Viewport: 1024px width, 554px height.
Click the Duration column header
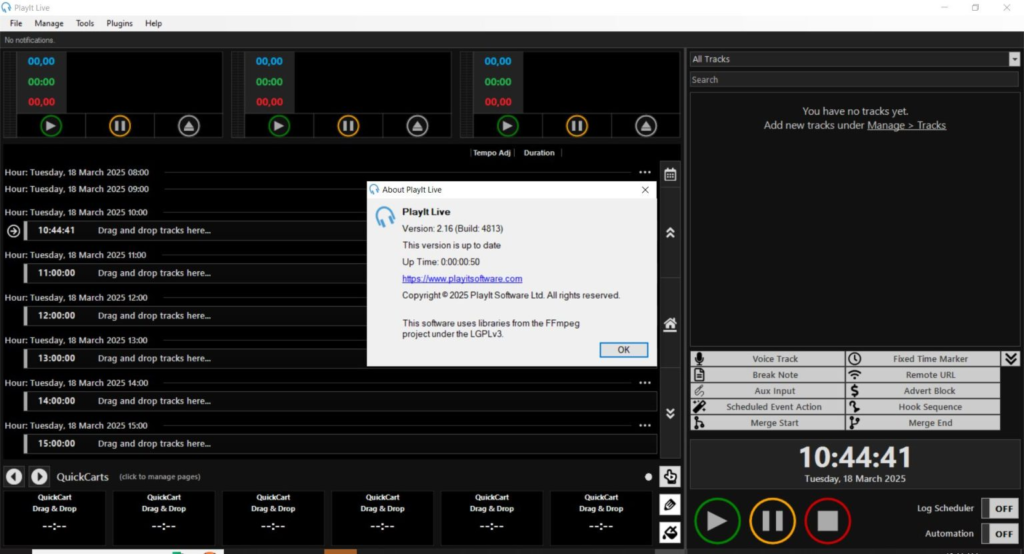coord(539,153)
